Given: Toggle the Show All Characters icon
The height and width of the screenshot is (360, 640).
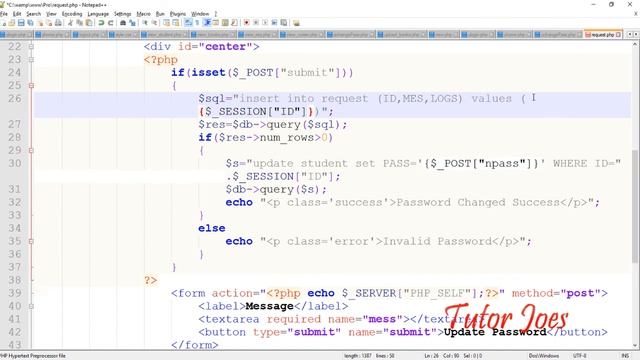Looking at the screenshot, I should pos(197,23).
